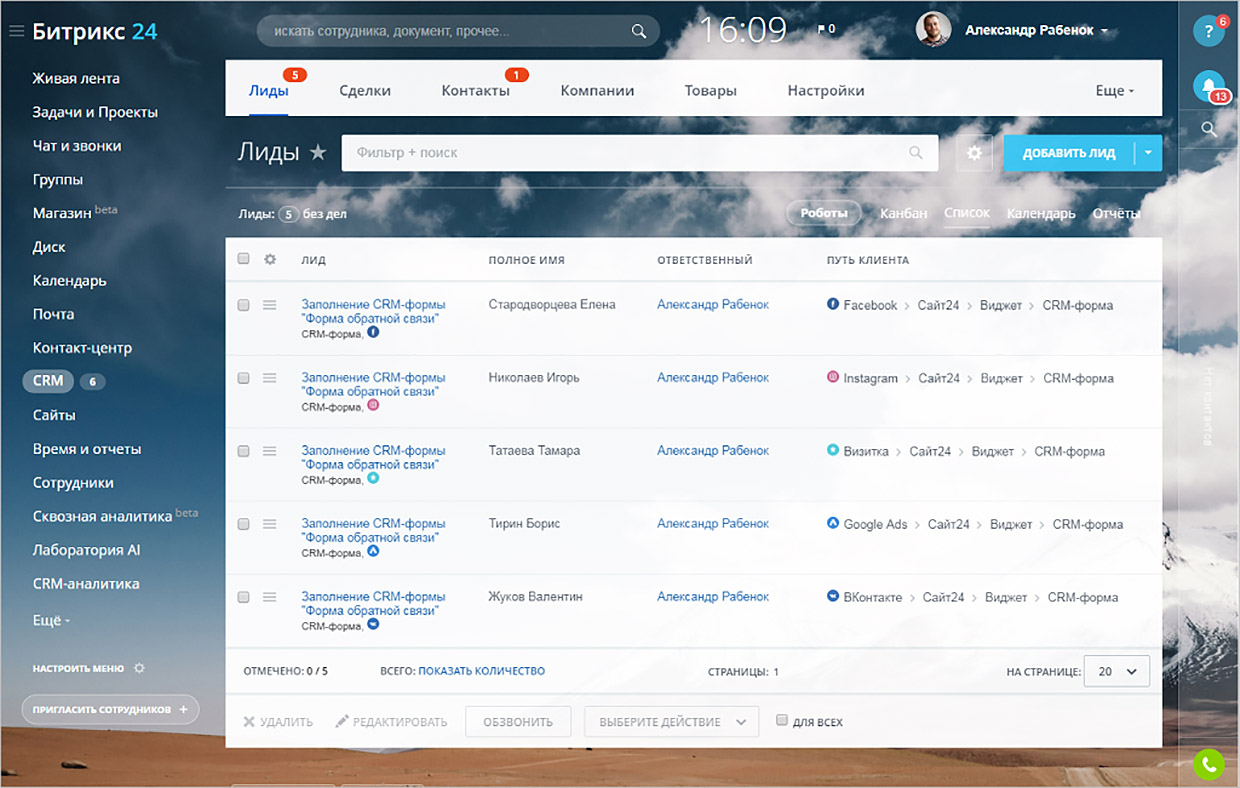Check the row for Жуков Валентин
The width and height of the screenshot is (1240, 788).
[x=243, y=597]
